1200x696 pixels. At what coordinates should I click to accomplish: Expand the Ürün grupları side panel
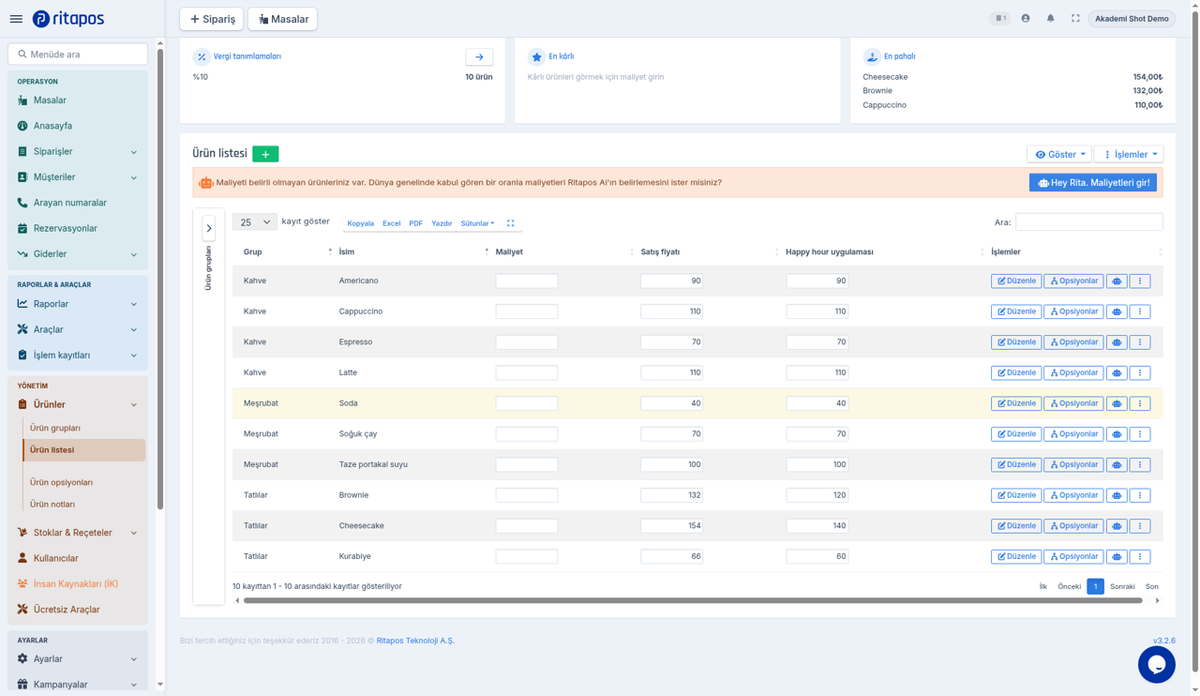click(x=209, y=228)
